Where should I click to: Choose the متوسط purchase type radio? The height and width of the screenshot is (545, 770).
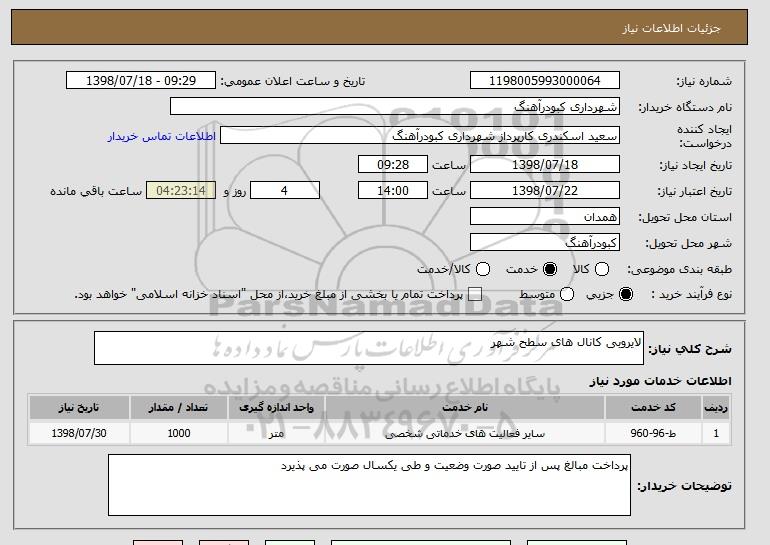point(567,294)
